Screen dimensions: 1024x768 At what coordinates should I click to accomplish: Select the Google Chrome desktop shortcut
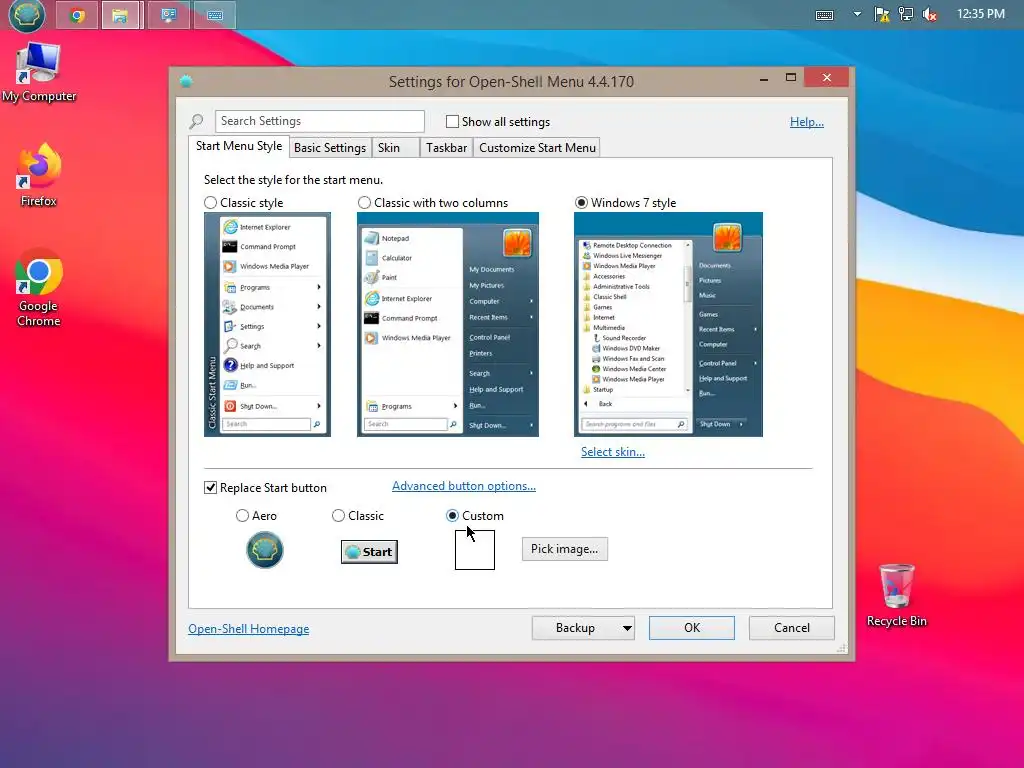(x=39, y=287)
